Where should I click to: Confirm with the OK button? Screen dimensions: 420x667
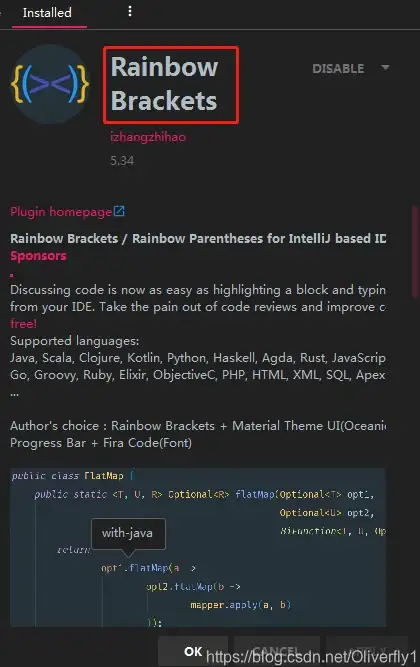click(193, 651)
